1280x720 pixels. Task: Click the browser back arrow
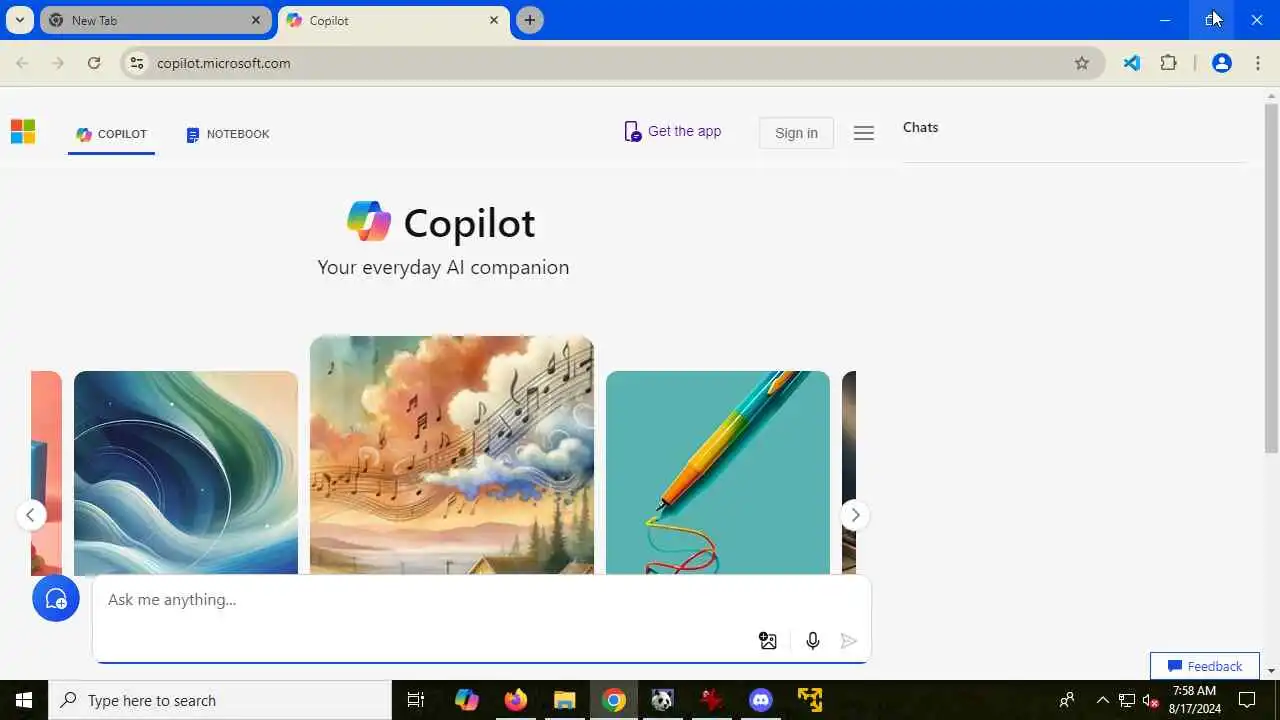click(22, 63)
